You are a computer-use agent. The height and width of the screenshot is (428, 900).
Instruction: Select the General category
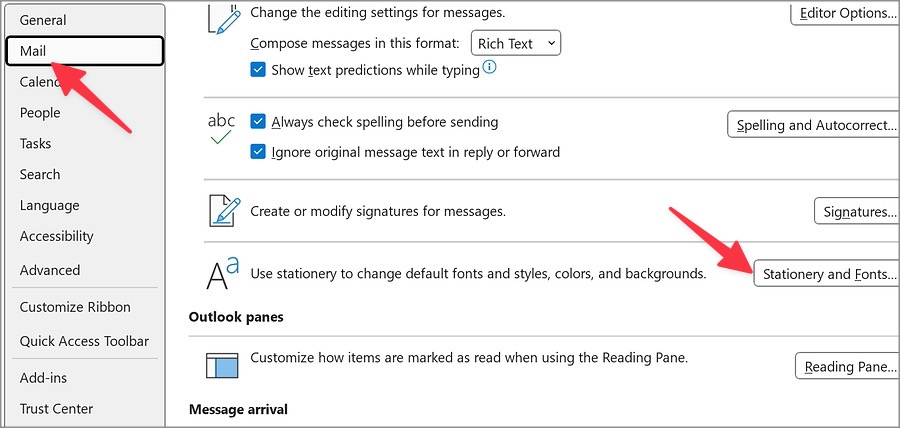coord(43,20)
